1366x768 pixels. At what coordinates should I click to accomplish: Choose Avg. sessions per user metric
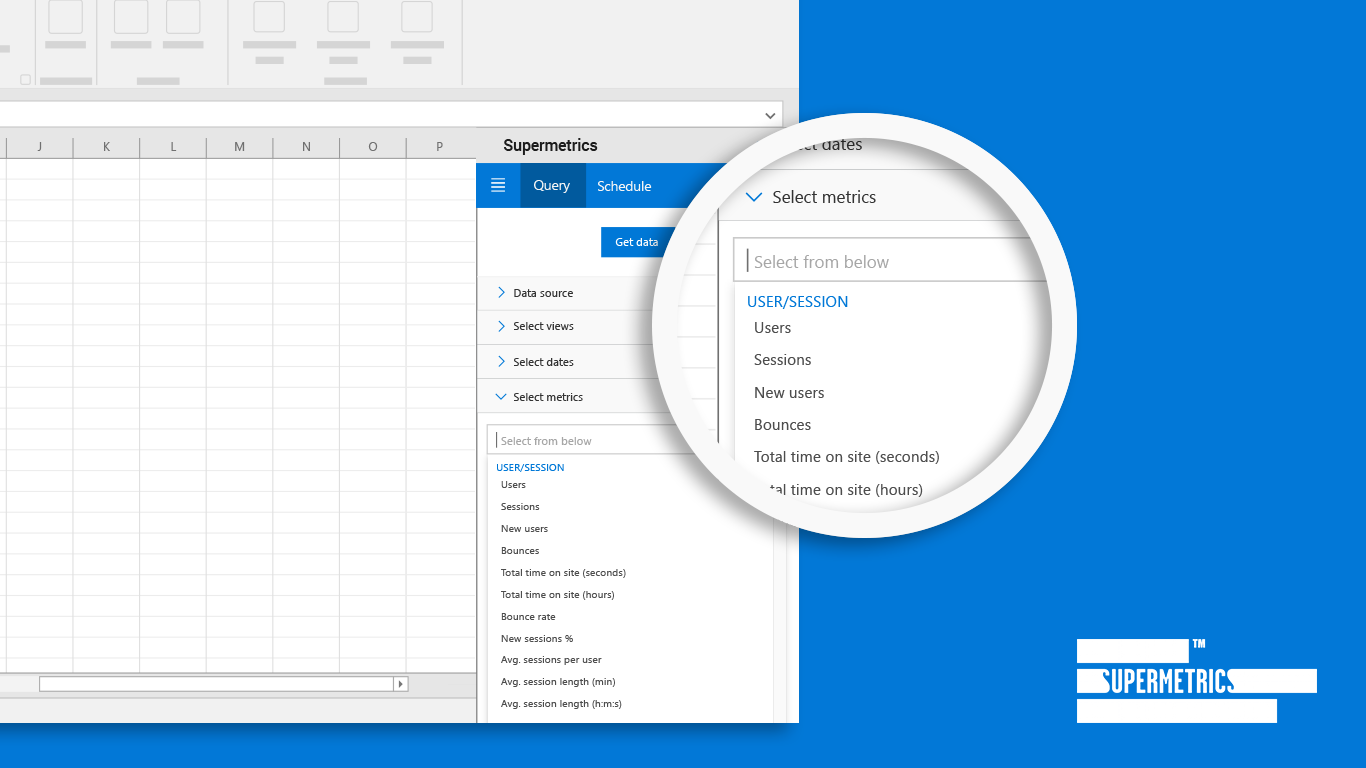[551, 660]
